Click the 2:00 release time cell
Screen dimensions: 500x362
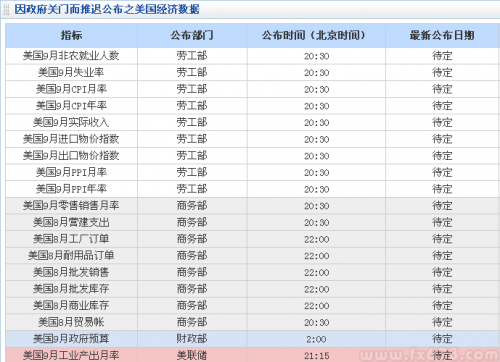coord(316,339)
